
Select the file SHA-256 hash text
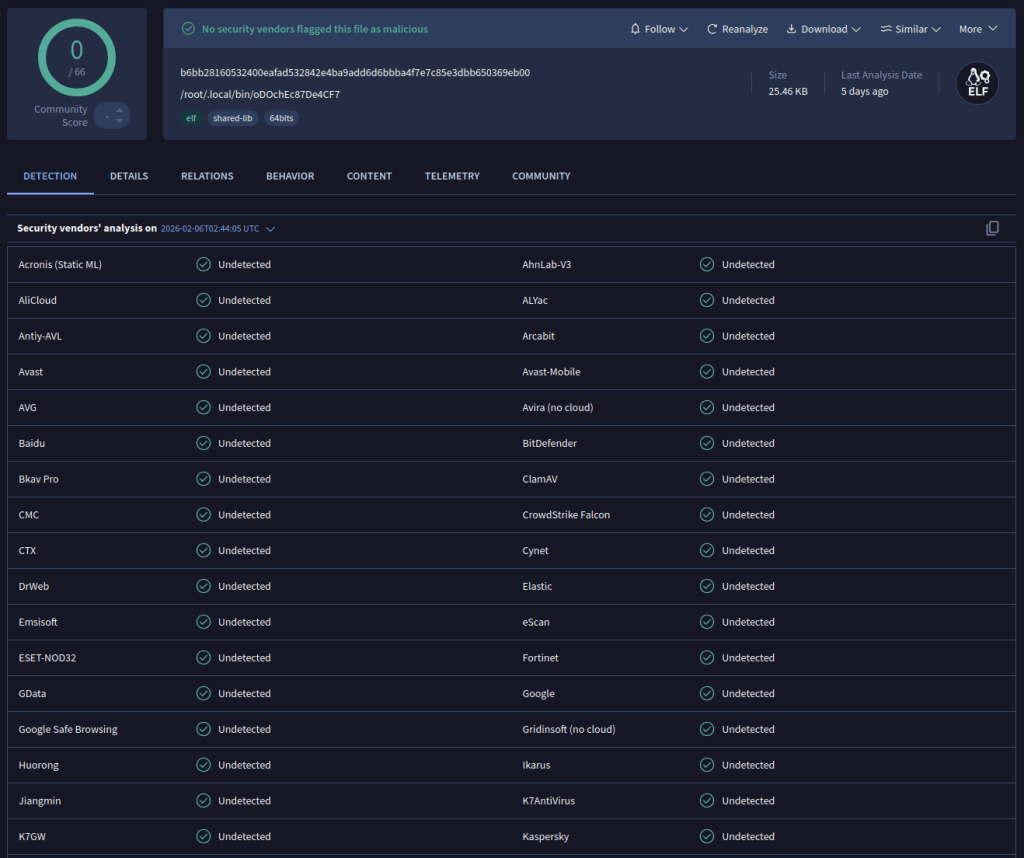[355, 73]
